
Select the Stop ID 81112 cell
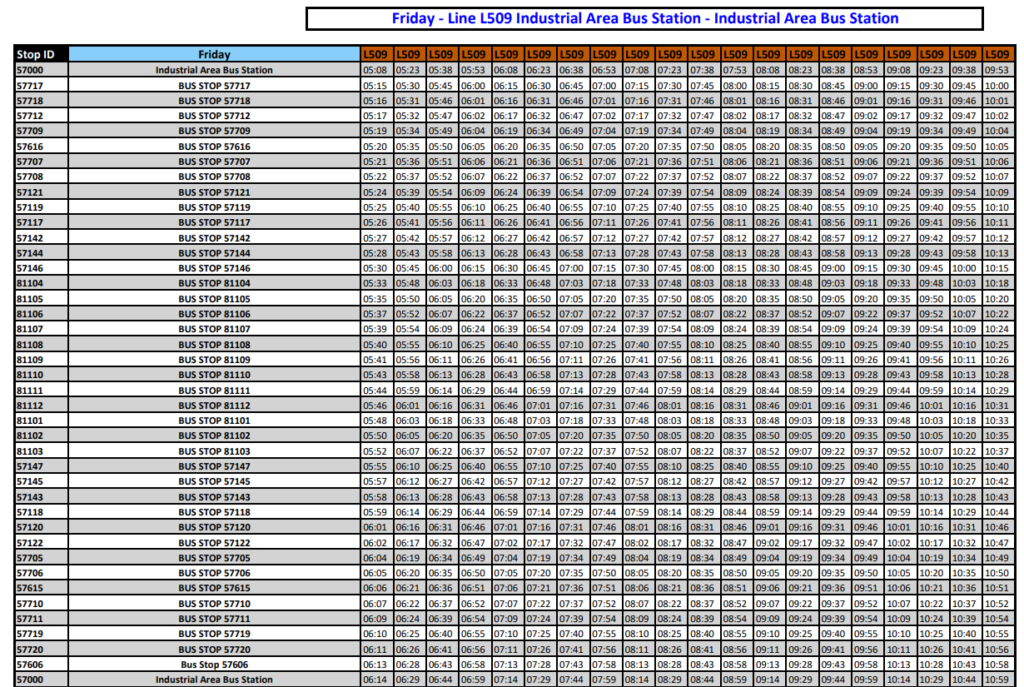point(35,406)
